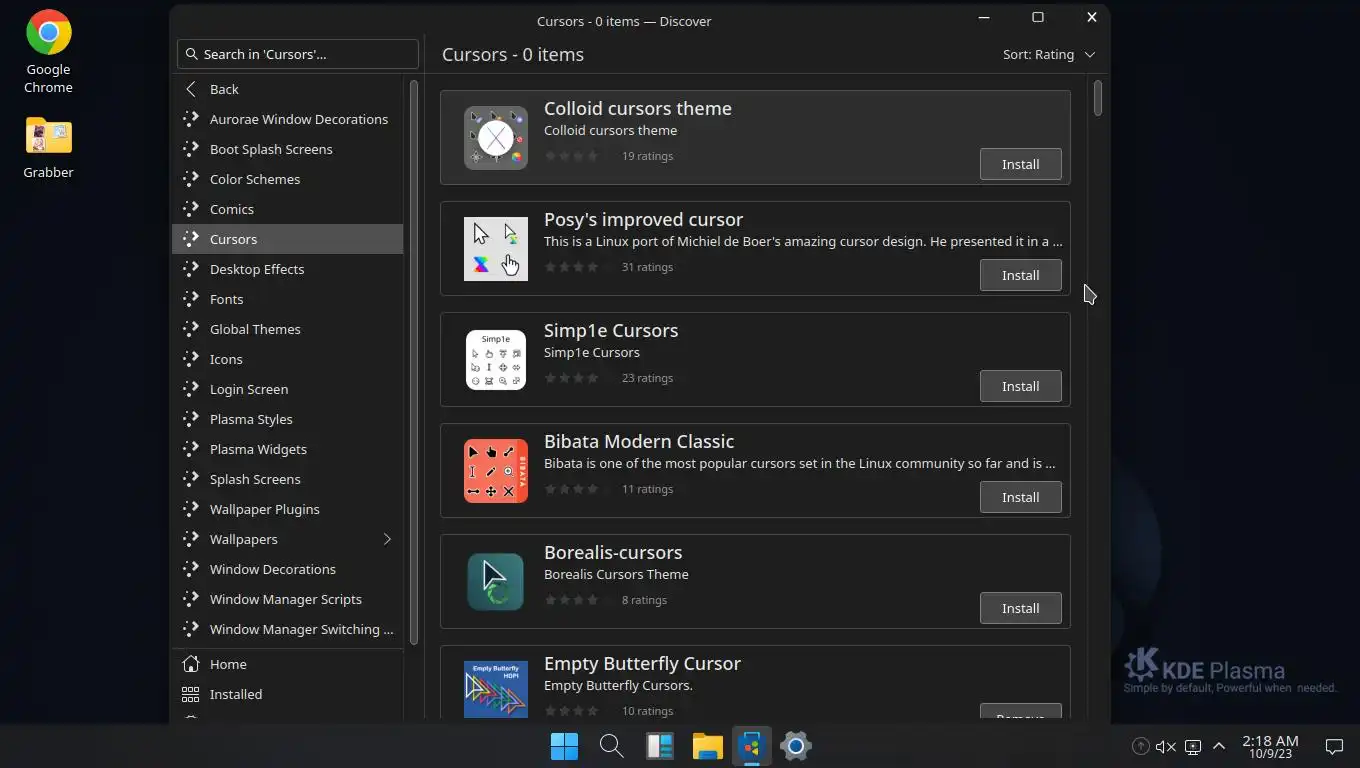Screen dimensions: 1360x768
Task: Click the Colloid cursors theme title
Action: [x=638, y=108]
